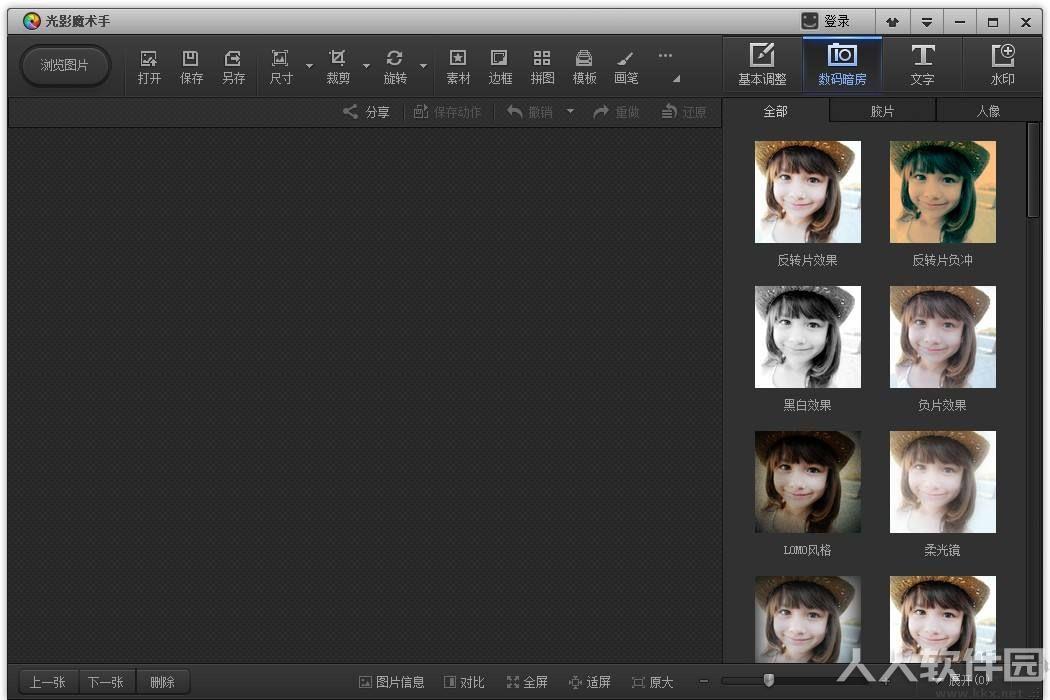Click the Open (打开) image icon

(x=149, y=58)
